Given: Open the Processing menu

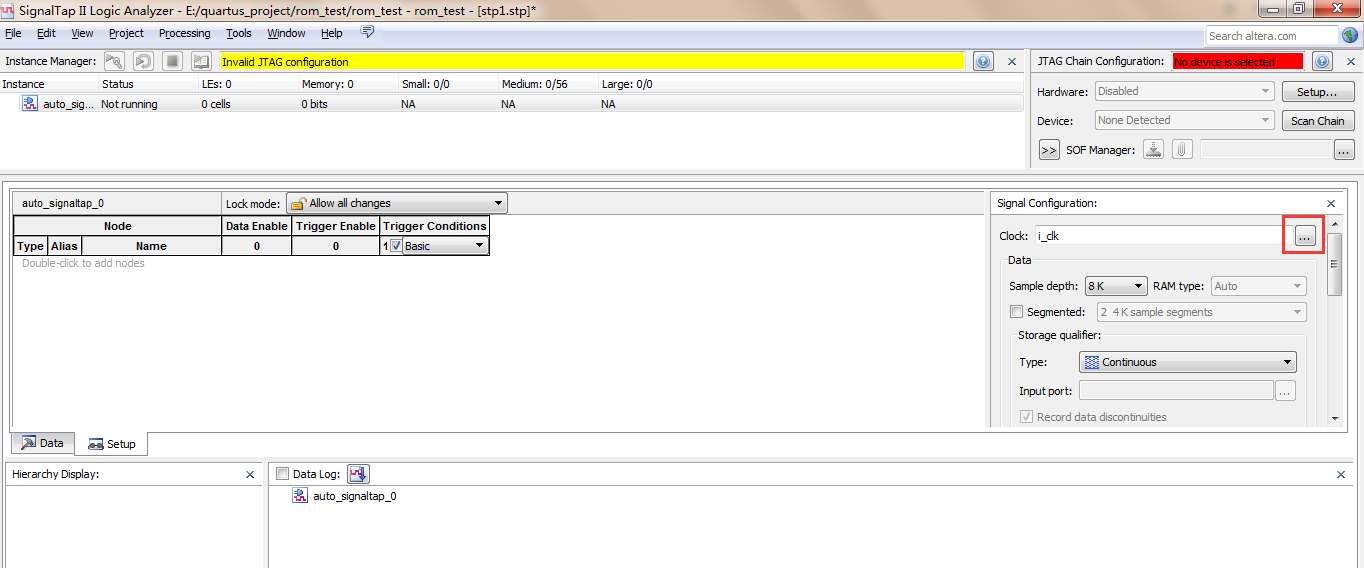Looking at the screenshot, I should pos(185,33).
